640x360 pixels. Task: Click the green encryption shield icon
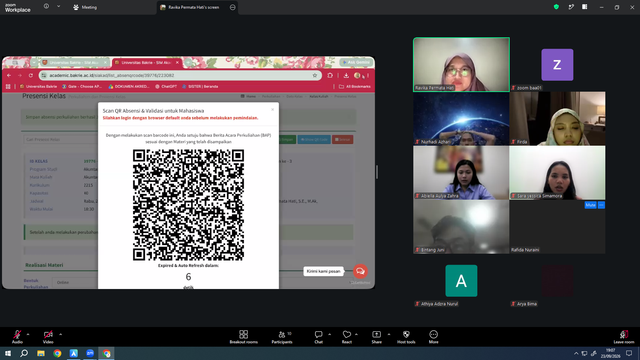[x=556, y=7]
